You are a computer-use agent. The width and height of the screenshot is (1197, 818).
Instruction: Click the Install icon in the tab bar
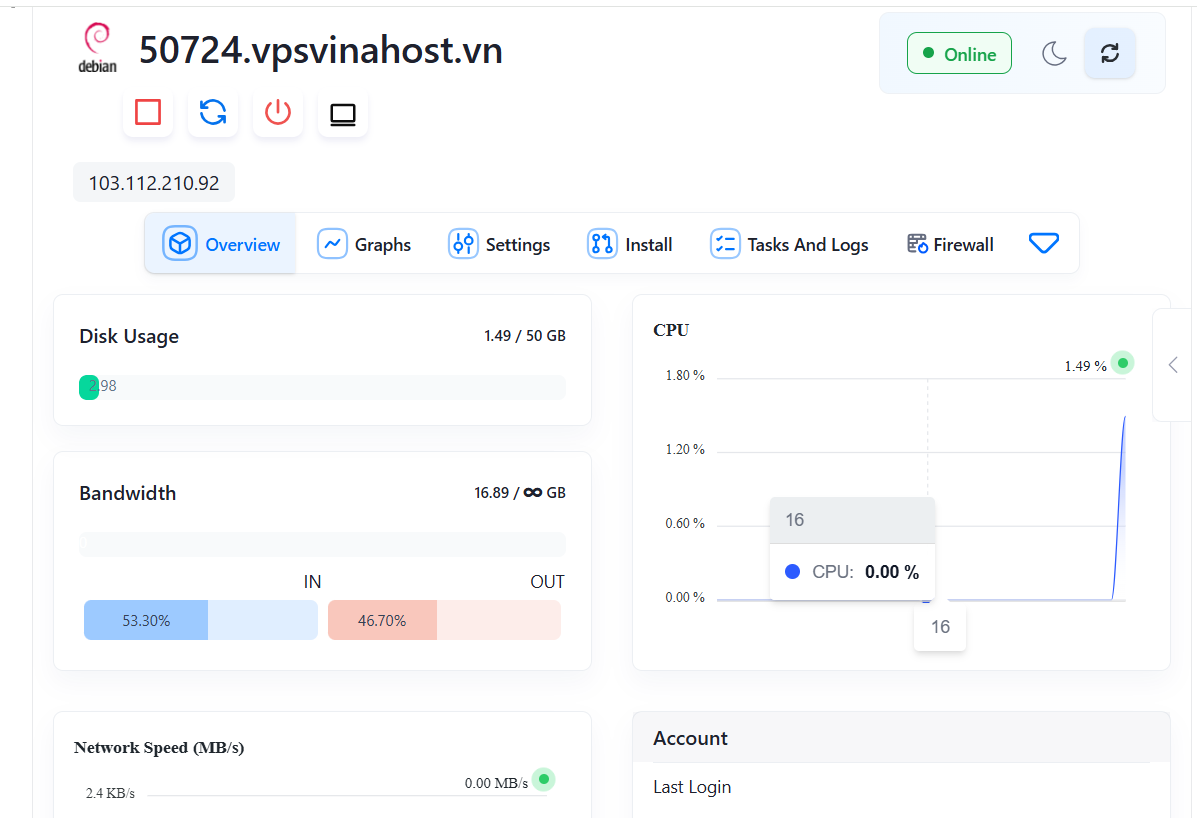(600, 243)
